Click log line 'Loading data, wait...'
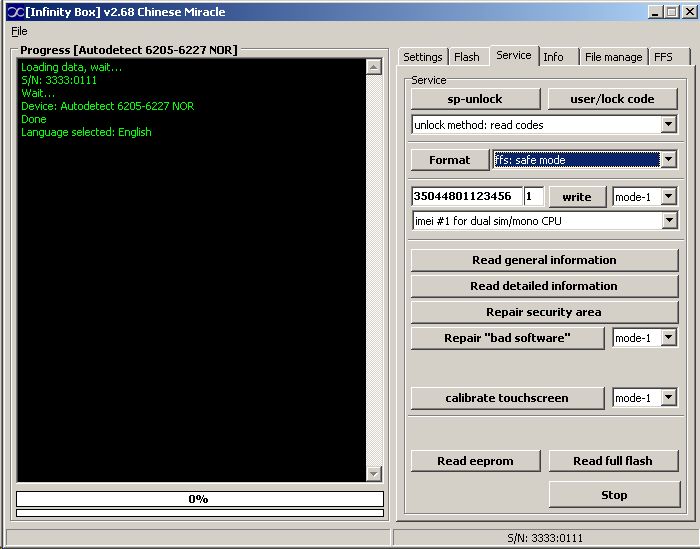This screenshot has height=549, width=700. (71, 67)
